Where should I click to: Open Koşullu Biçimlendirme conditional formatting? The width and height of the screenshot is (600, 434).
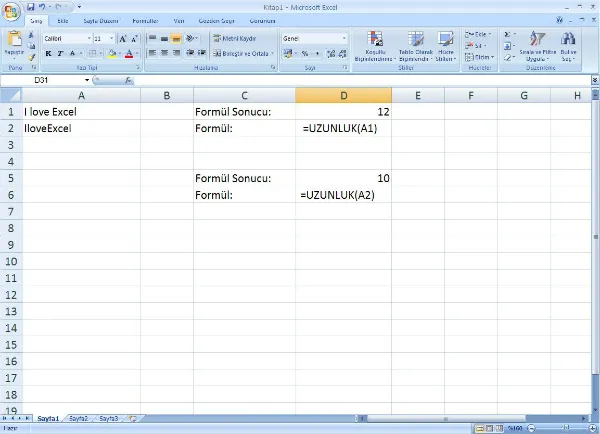coord(376,45)
